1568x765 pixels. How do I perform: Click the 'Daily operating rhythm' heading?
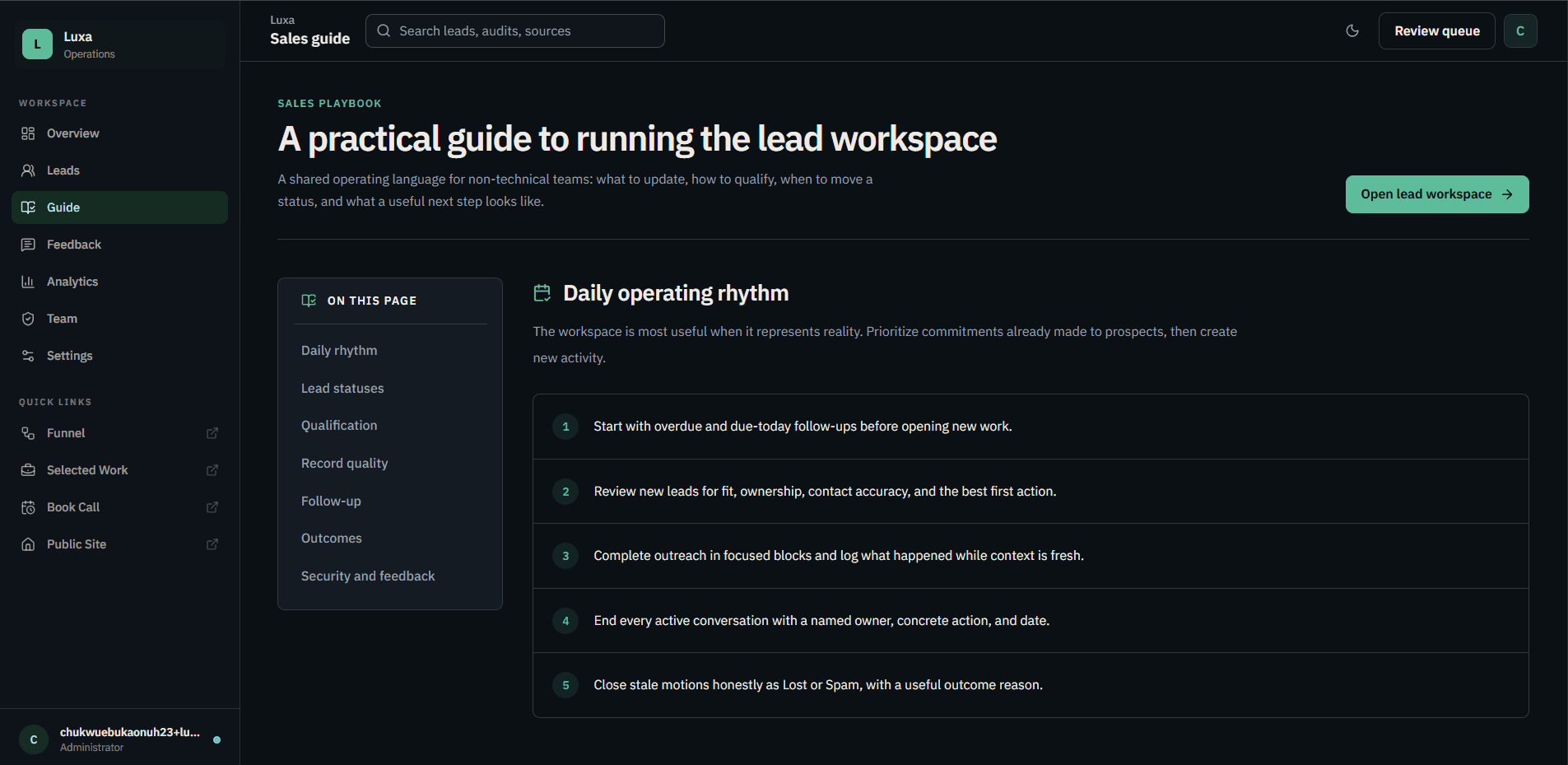676,293
